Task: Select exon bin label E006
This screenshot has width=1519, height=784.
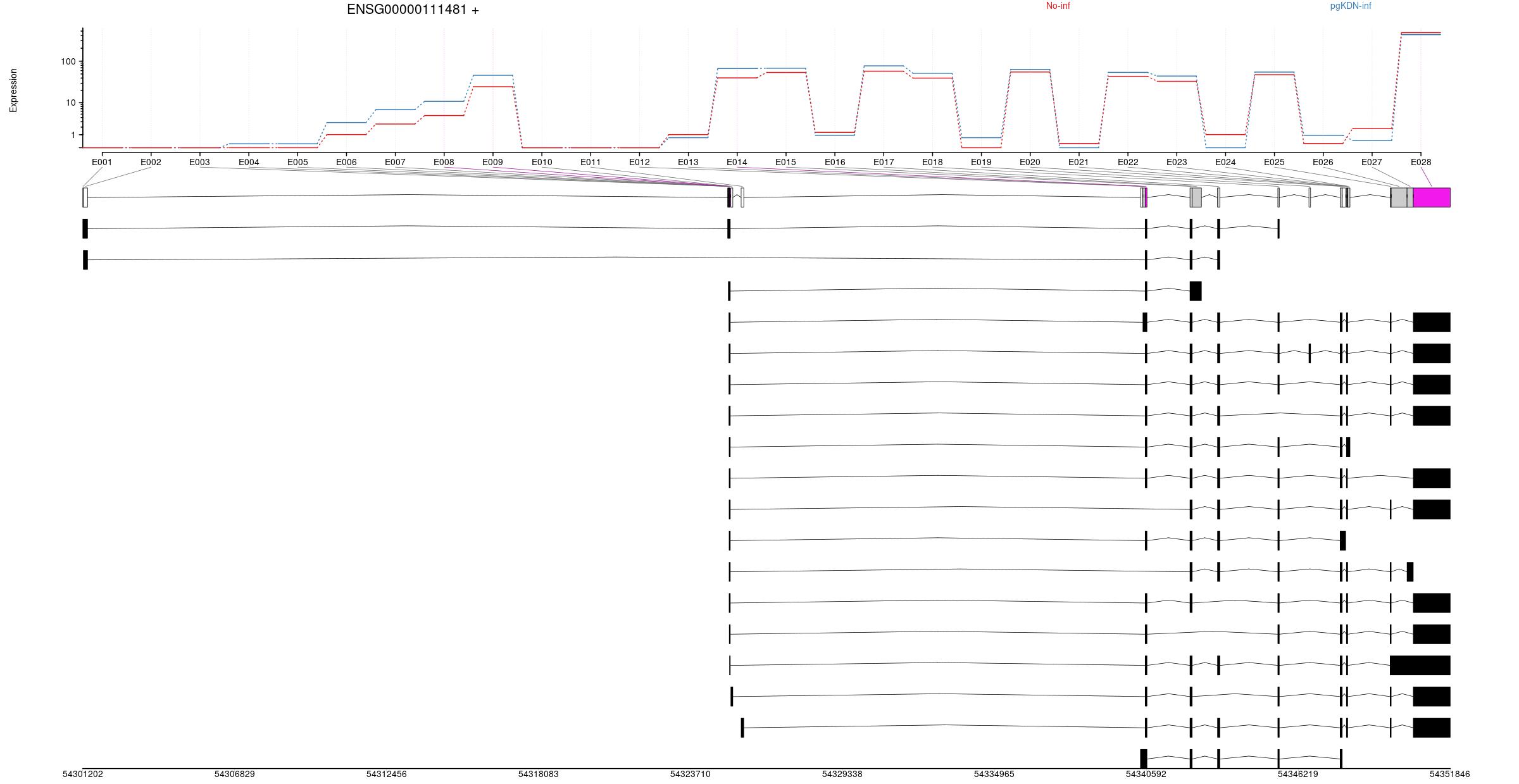Action: pos(346,162)
